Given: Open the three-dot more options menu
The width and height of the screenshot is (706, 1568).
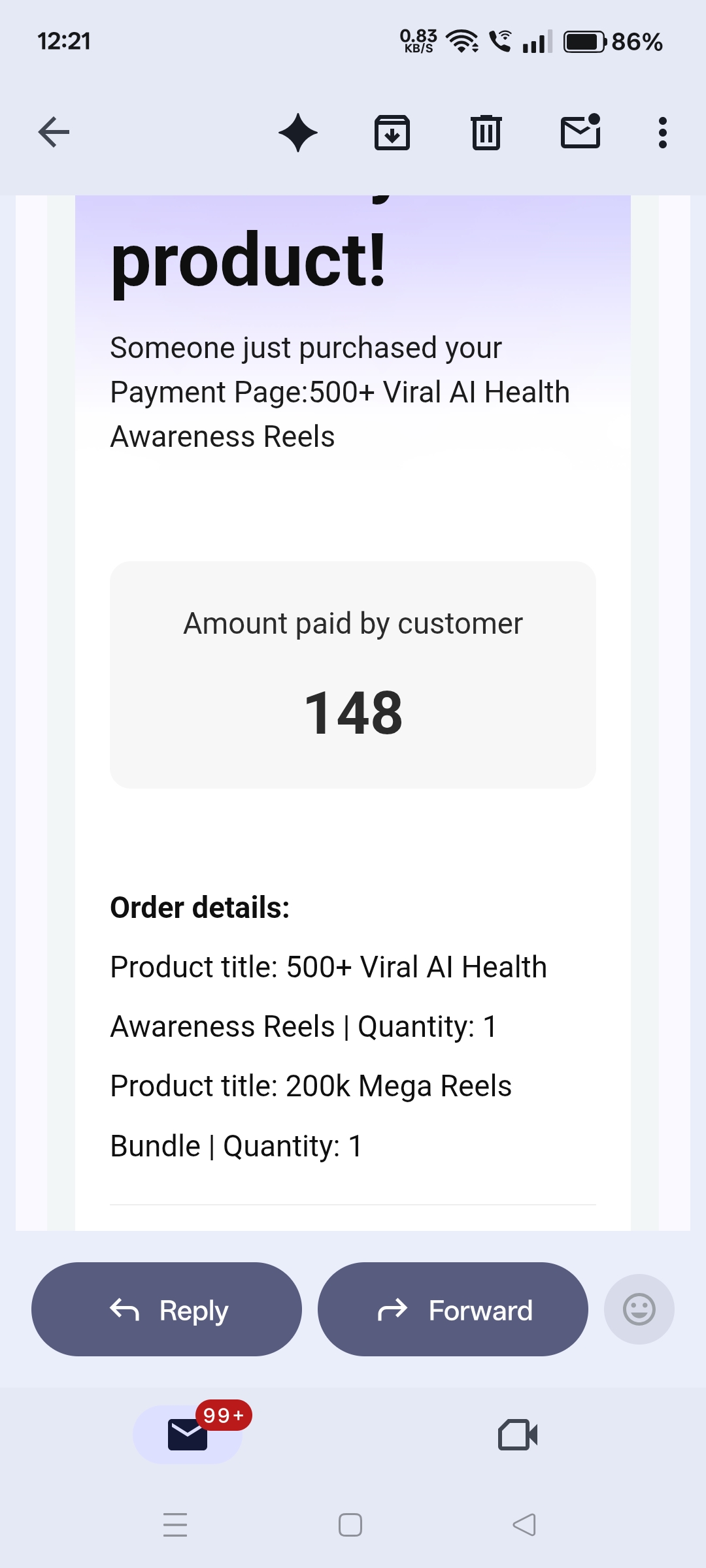Looking at the screenshot, I should coord(663,133).
